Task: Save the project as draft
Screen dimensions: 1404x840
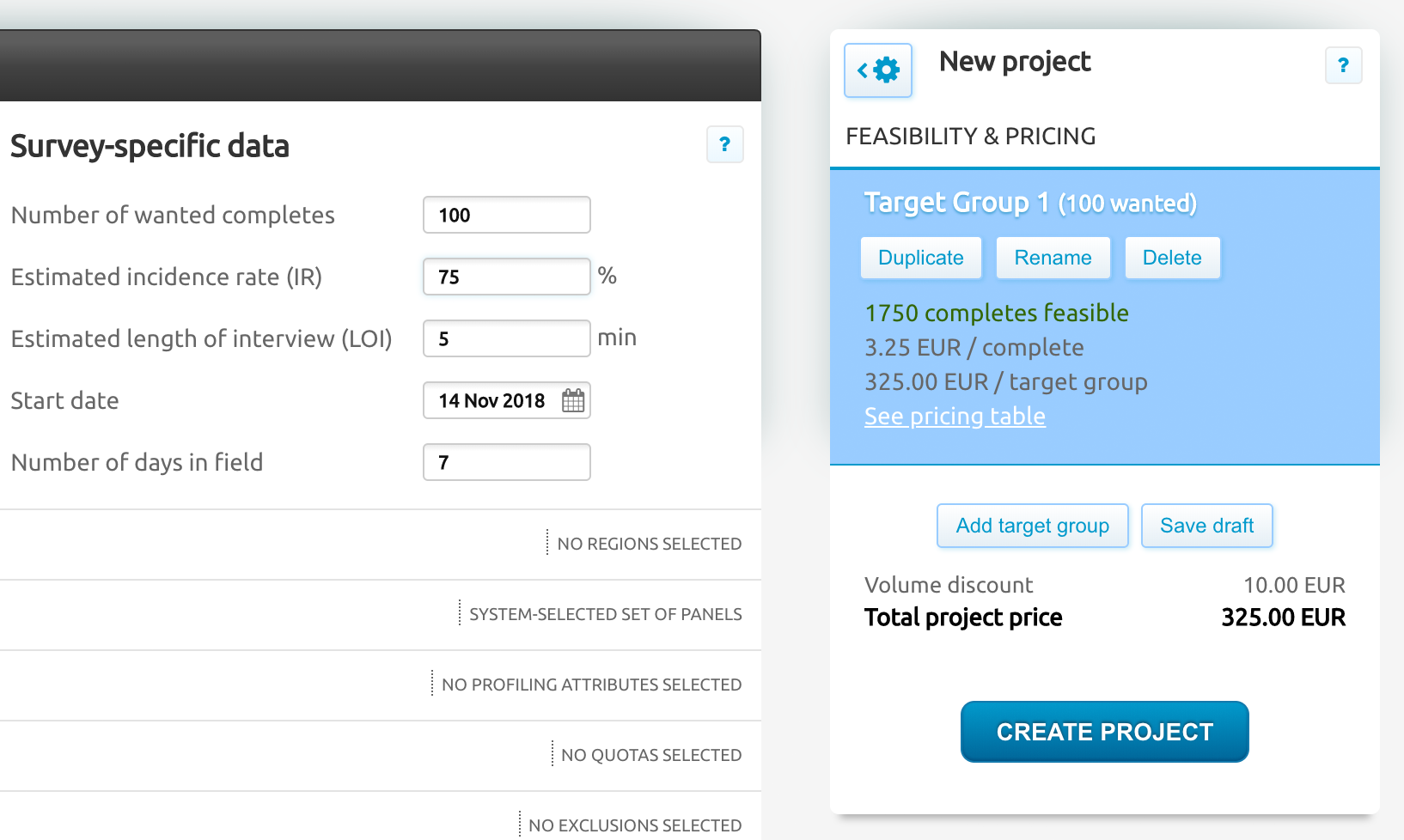Action: [1207, 526]
